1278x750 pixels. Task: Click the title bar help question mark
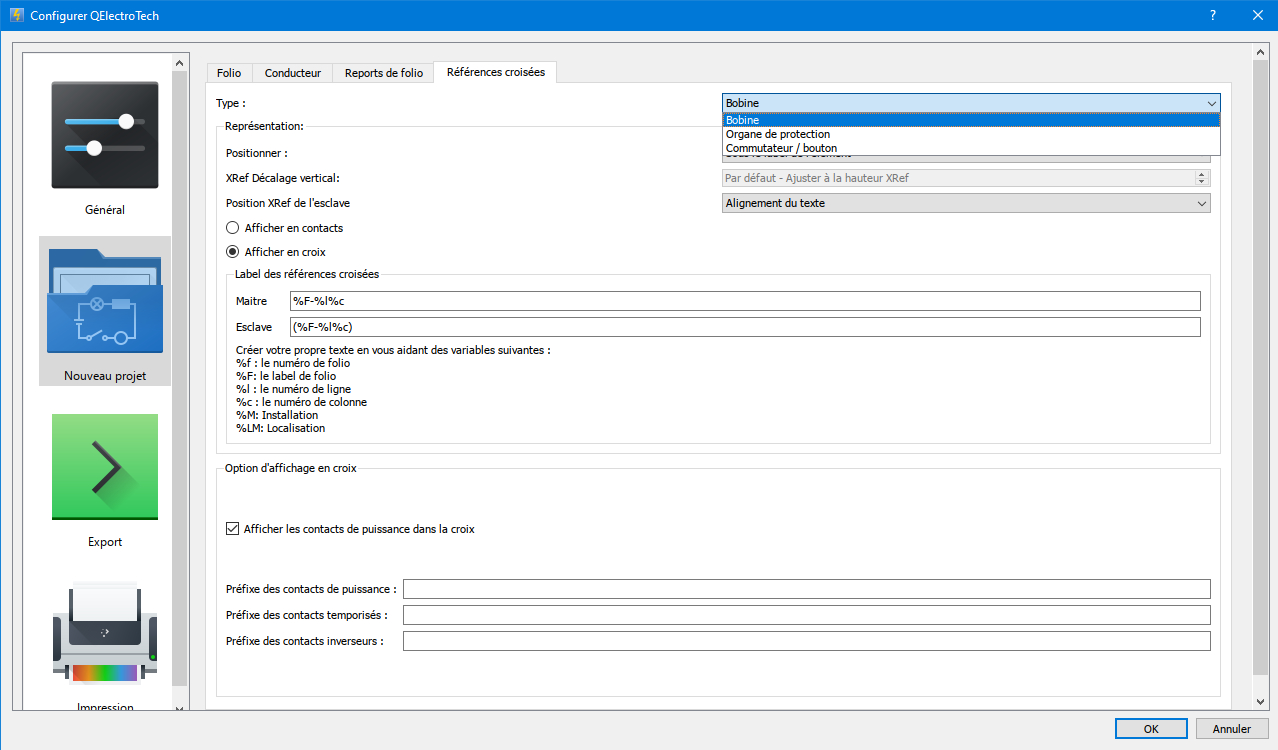pos(1212,16)
